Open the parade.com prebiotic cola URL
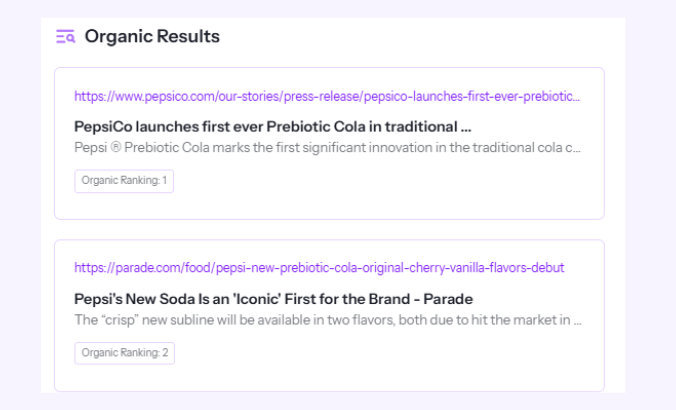Viewport: 676px width, 410px height. pos(319,268)
